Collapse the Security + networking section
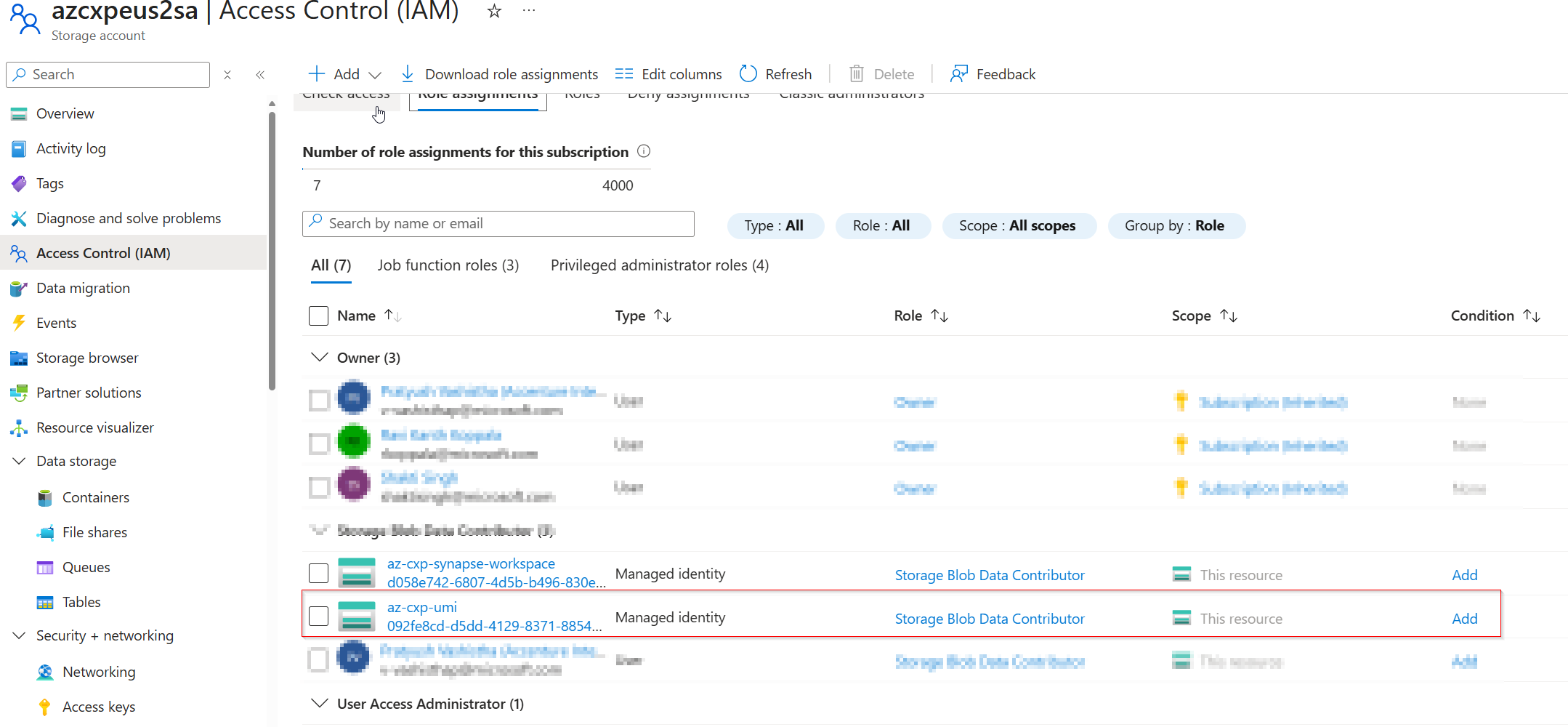 (x=20, y=636)
